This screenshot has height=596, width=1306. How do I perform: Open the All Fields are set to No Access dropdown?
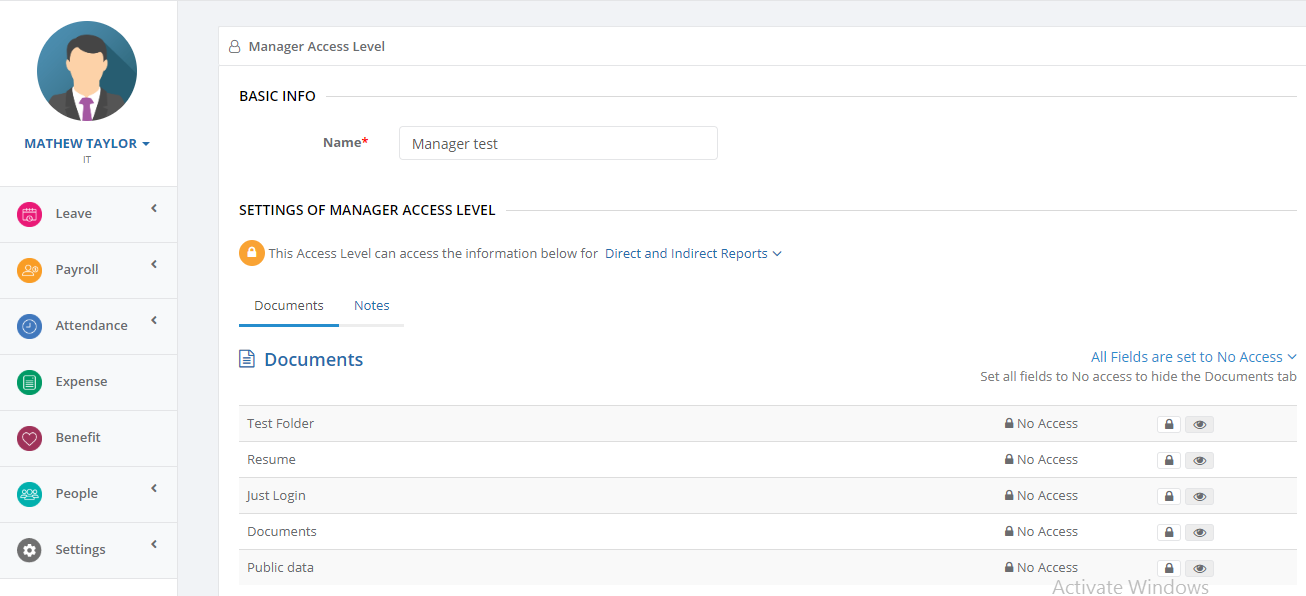[1193, 357]
